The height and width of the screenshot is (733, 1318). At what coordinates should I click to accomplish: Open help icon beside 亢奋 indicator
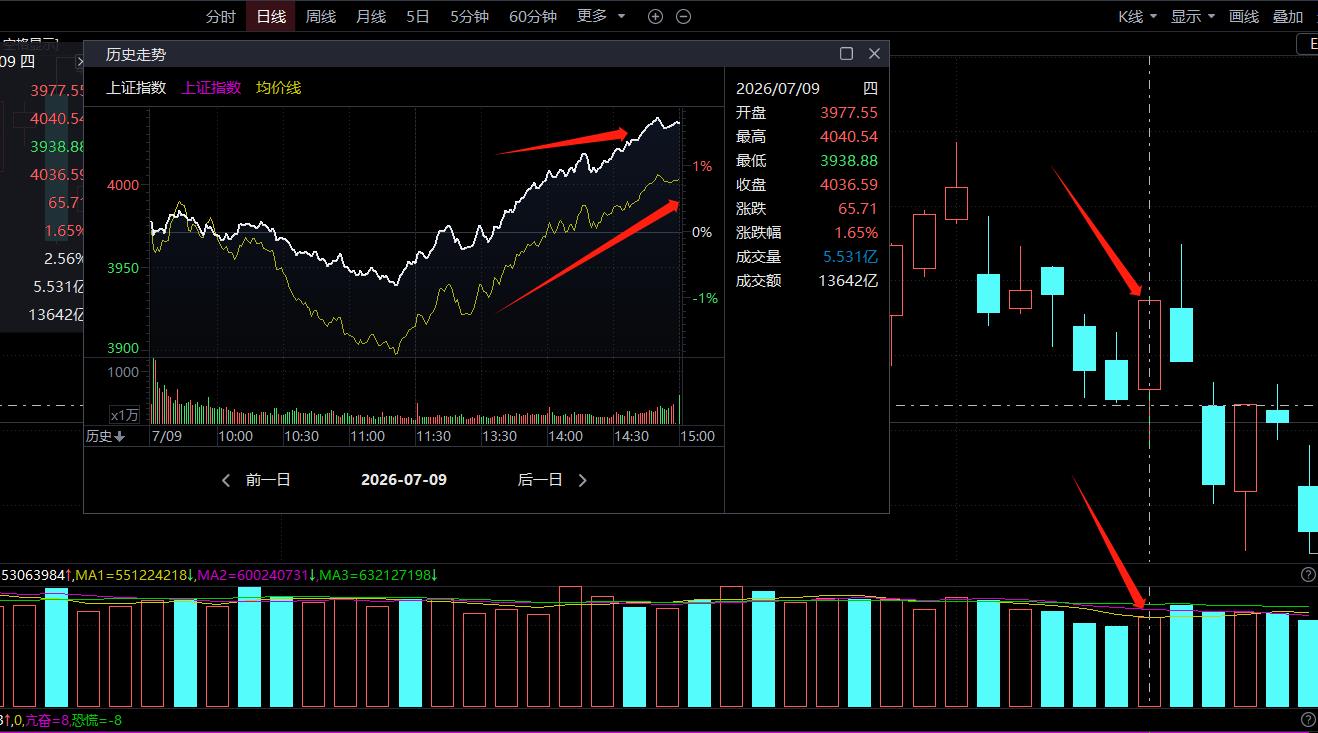(1308, 720)
